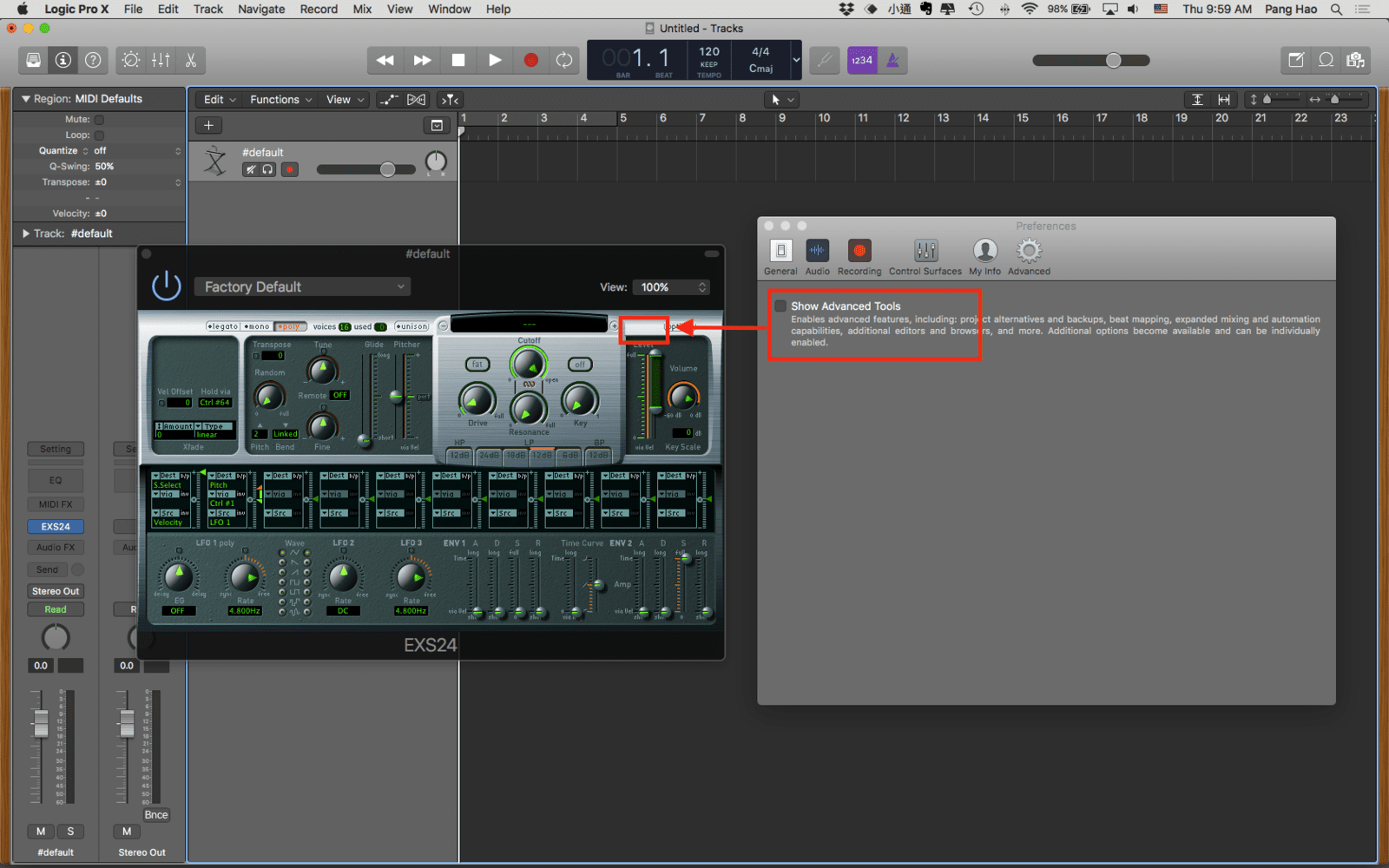Viewport: 1389px width, 868px height.
Task: Mute the #default track
Action: click(x=251, y=169)
